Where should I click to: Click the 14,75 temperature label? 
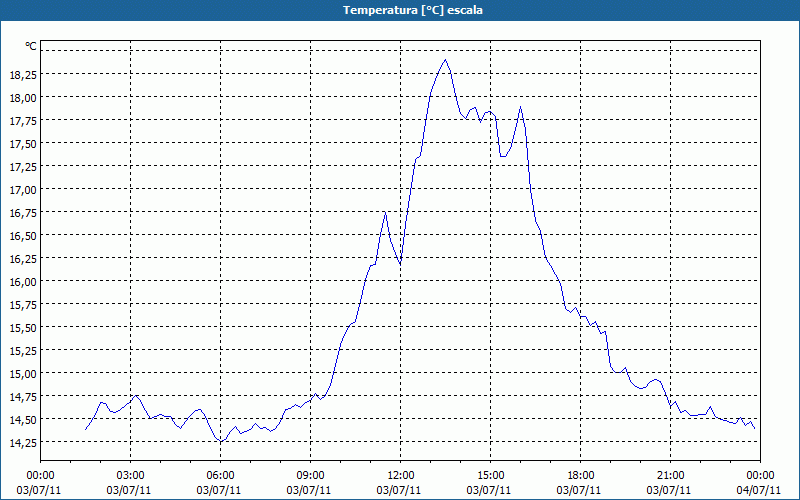(x=23, y=396)
